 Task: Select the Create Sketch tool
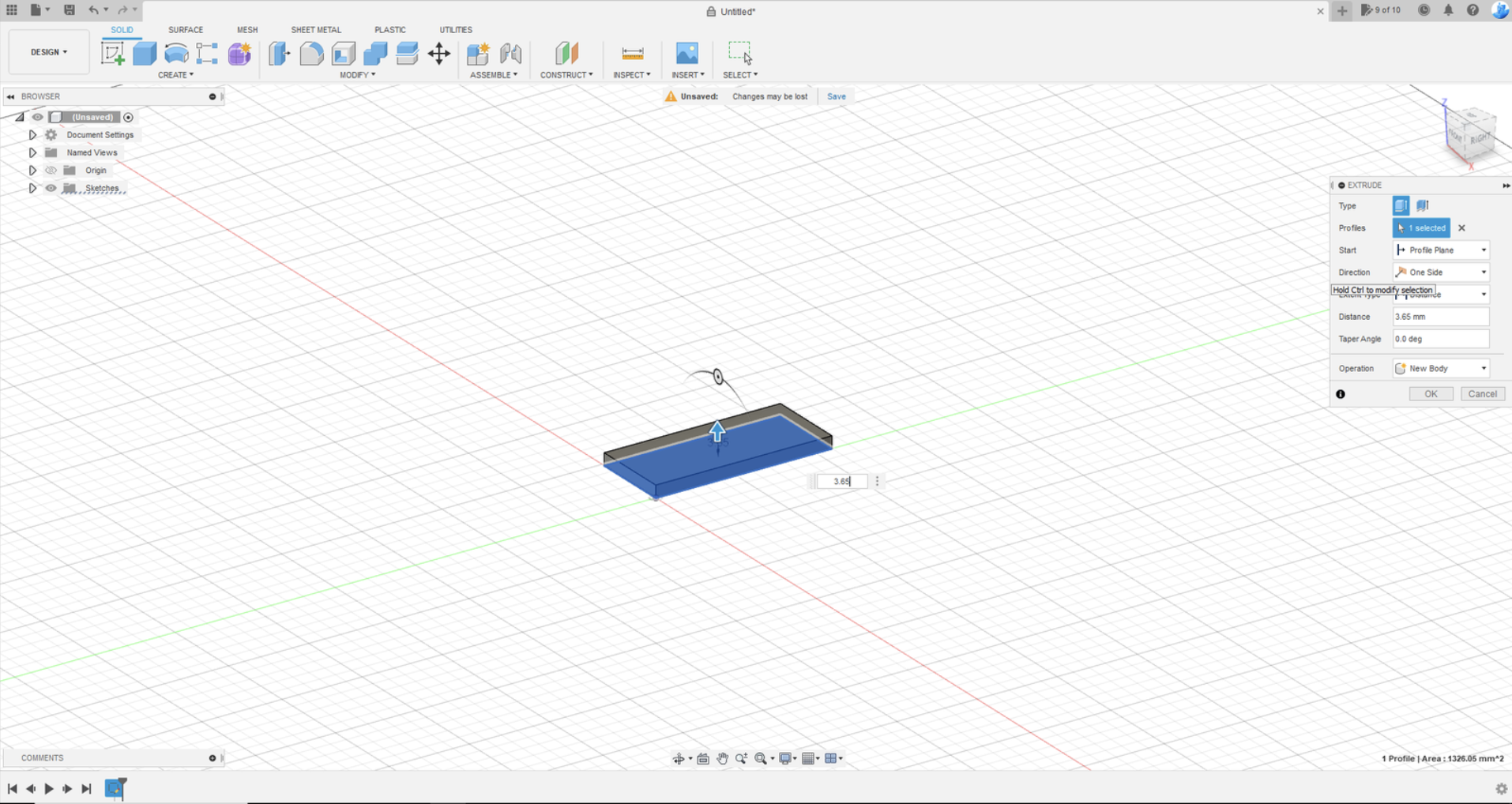(113, 53)
